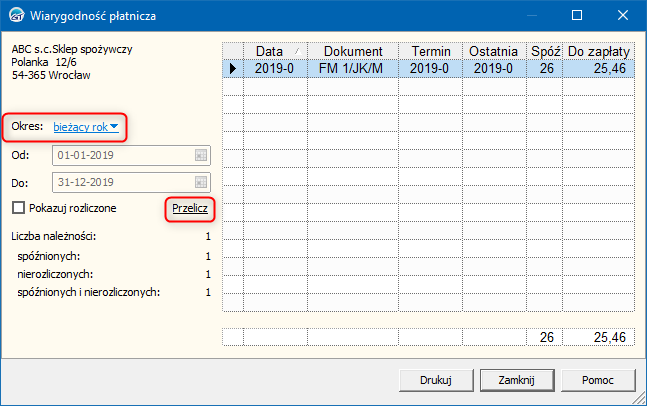The image size is (647, 406).
Task: Enable Pokazuj rozliczone checkbox
Action: pyautogui.click(x=18, y=208)
